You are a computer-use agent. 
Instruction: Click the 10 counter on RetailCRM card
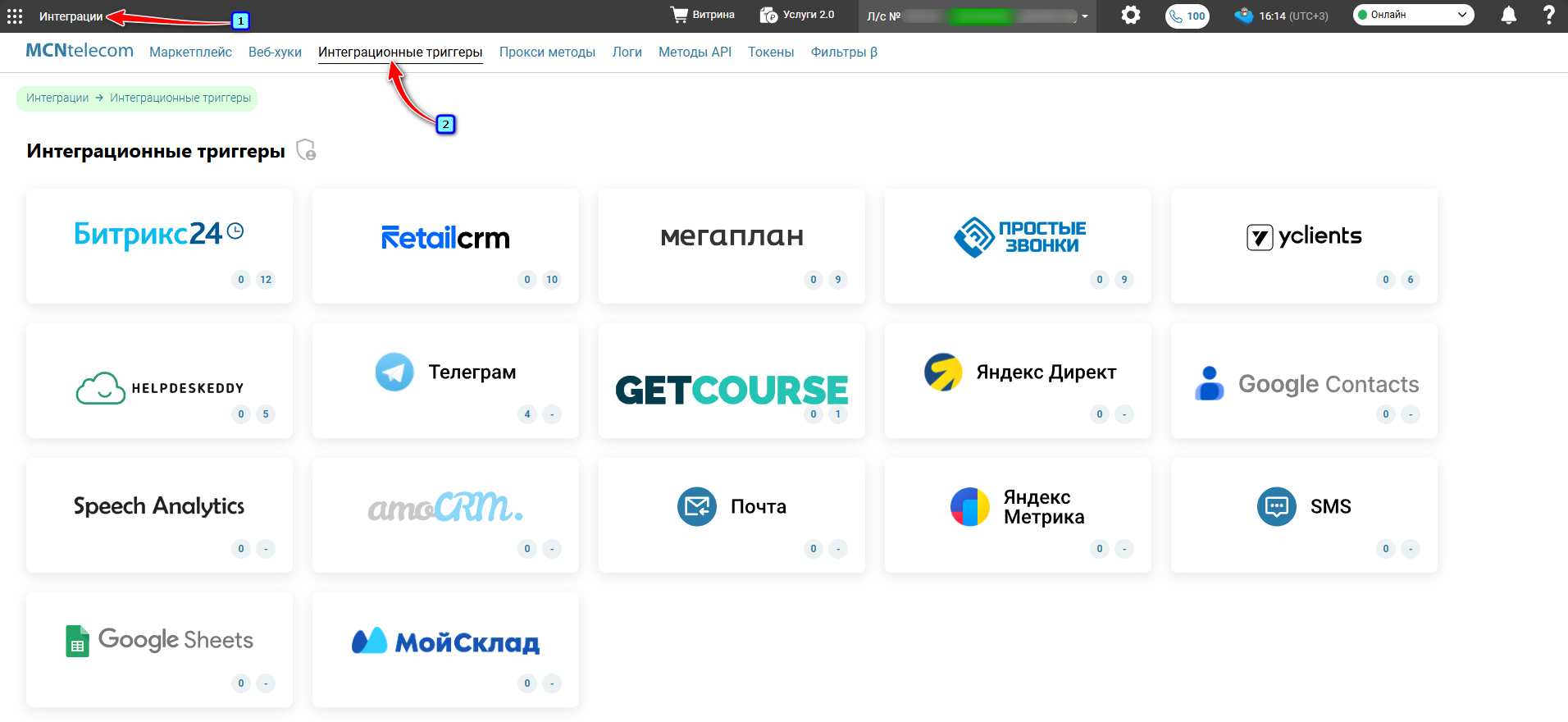552,280
